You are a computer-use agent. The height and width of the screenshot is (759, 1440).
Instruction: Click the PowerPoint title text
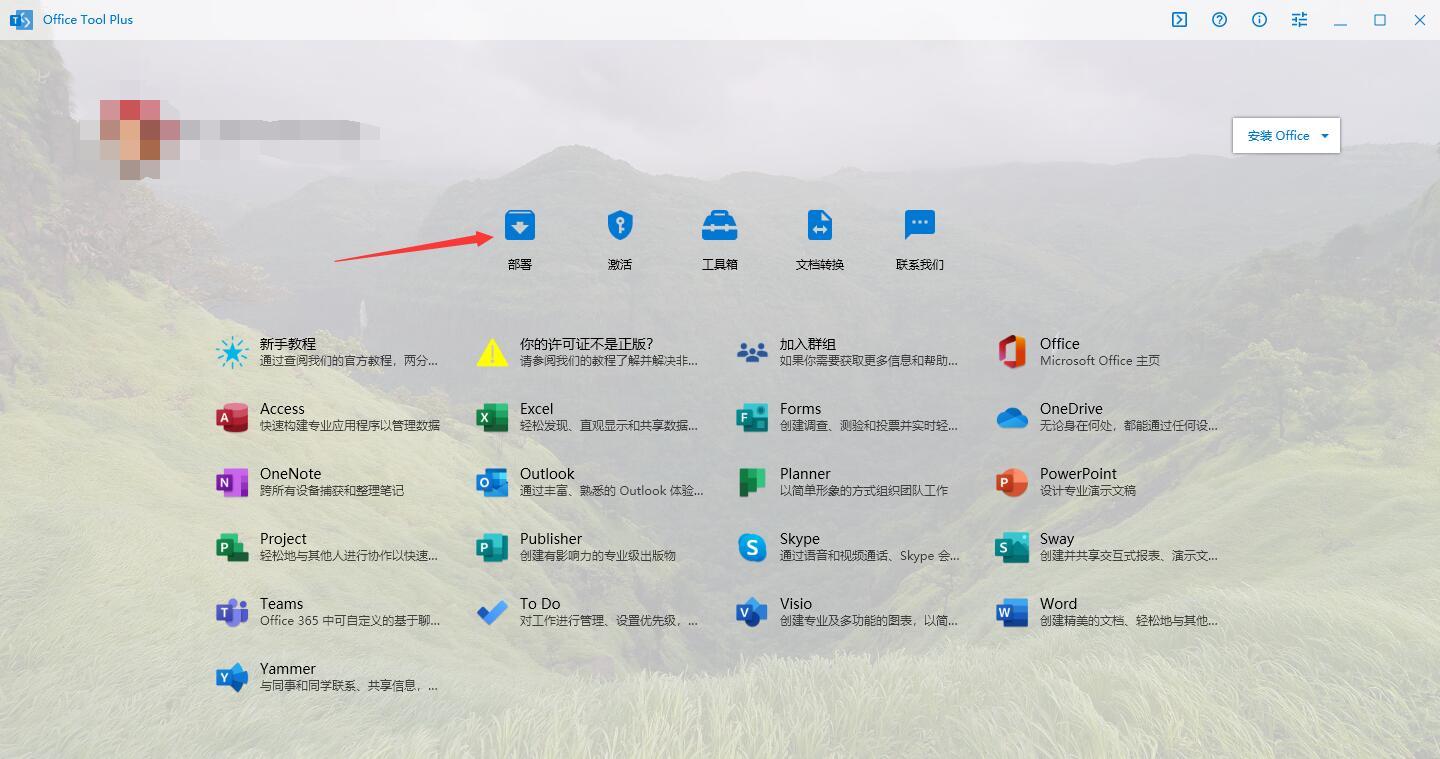(x=1078, y=474)
